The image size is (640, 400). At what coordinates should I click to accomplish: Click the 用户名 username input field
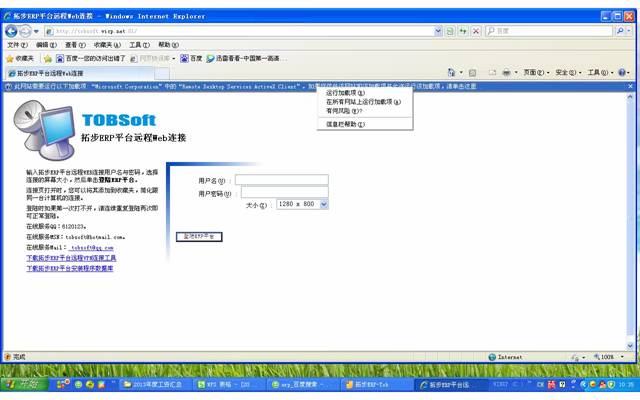coord(281,180)
